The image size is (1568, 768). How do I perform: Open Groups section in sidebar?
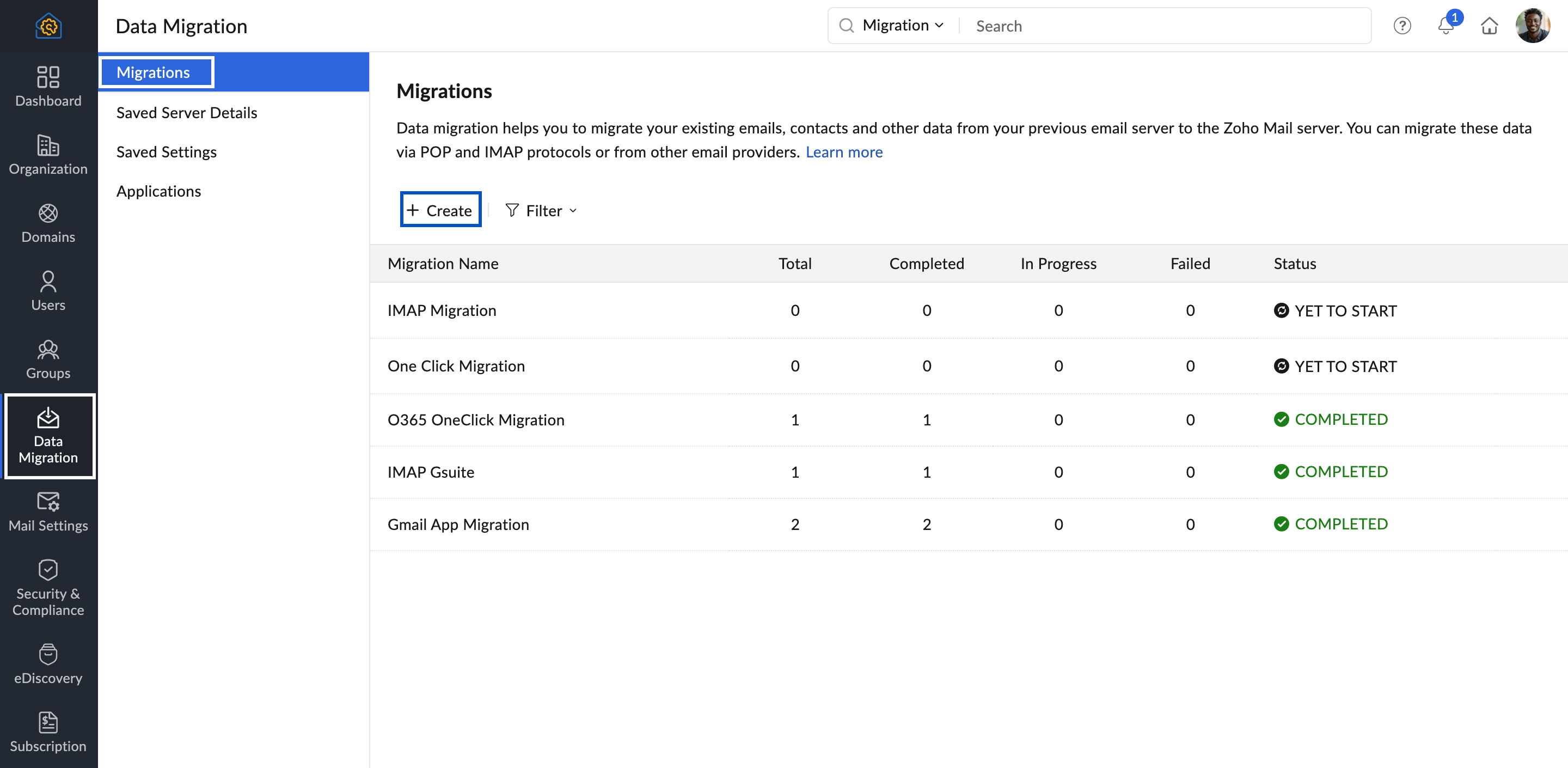(48, 359)
